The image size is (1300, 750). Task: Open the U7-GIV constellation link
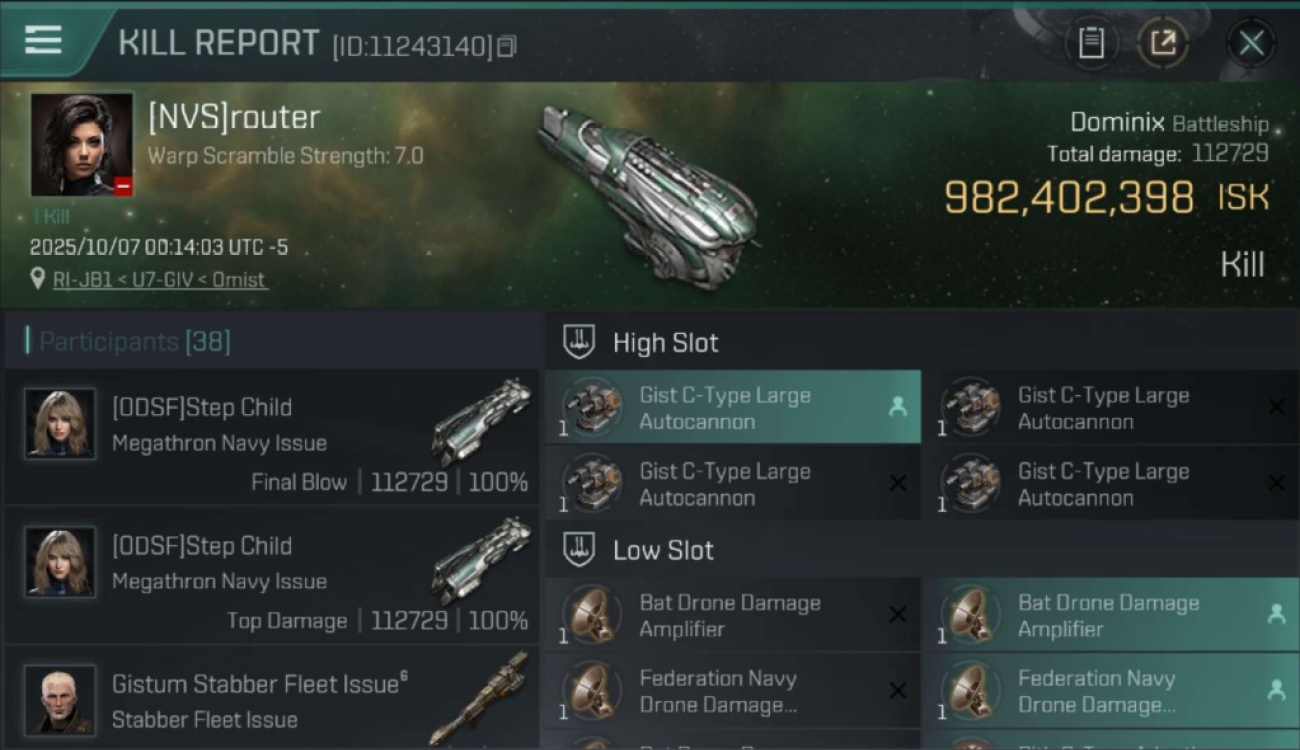click(161, 280)
